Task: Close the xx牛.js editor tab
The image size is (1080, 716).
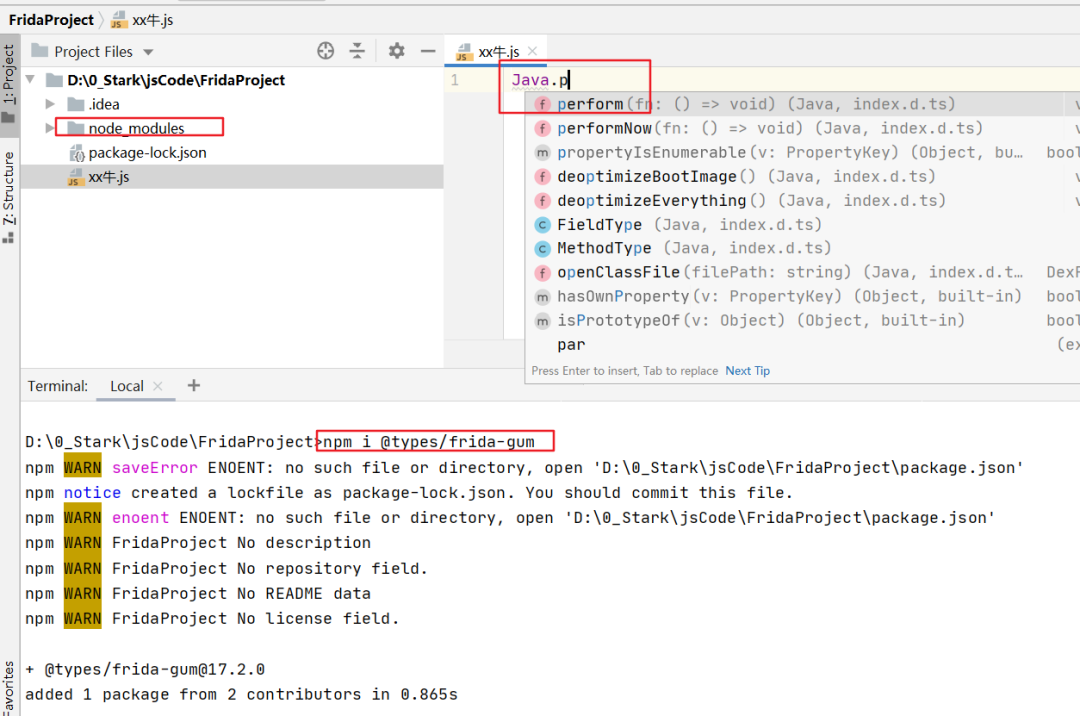Action: pos(532,51)
